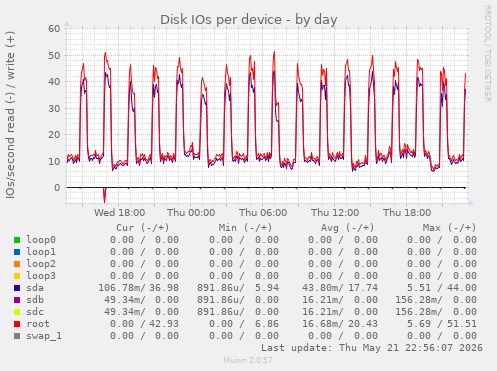This screenshot has width=497, height=371.
Task: Click the Avg (-/+) column header
Action: pyautogui.click(x=347, y=228)
